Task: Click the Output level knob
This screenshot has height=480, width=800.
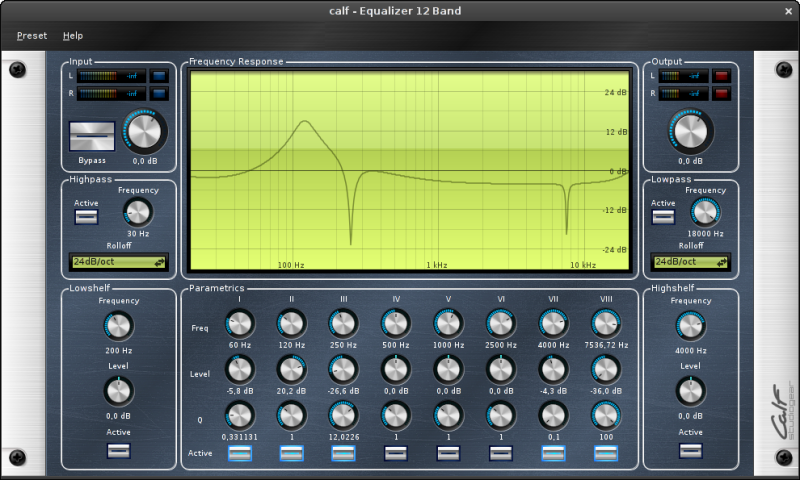Action: tap(691, 131)
